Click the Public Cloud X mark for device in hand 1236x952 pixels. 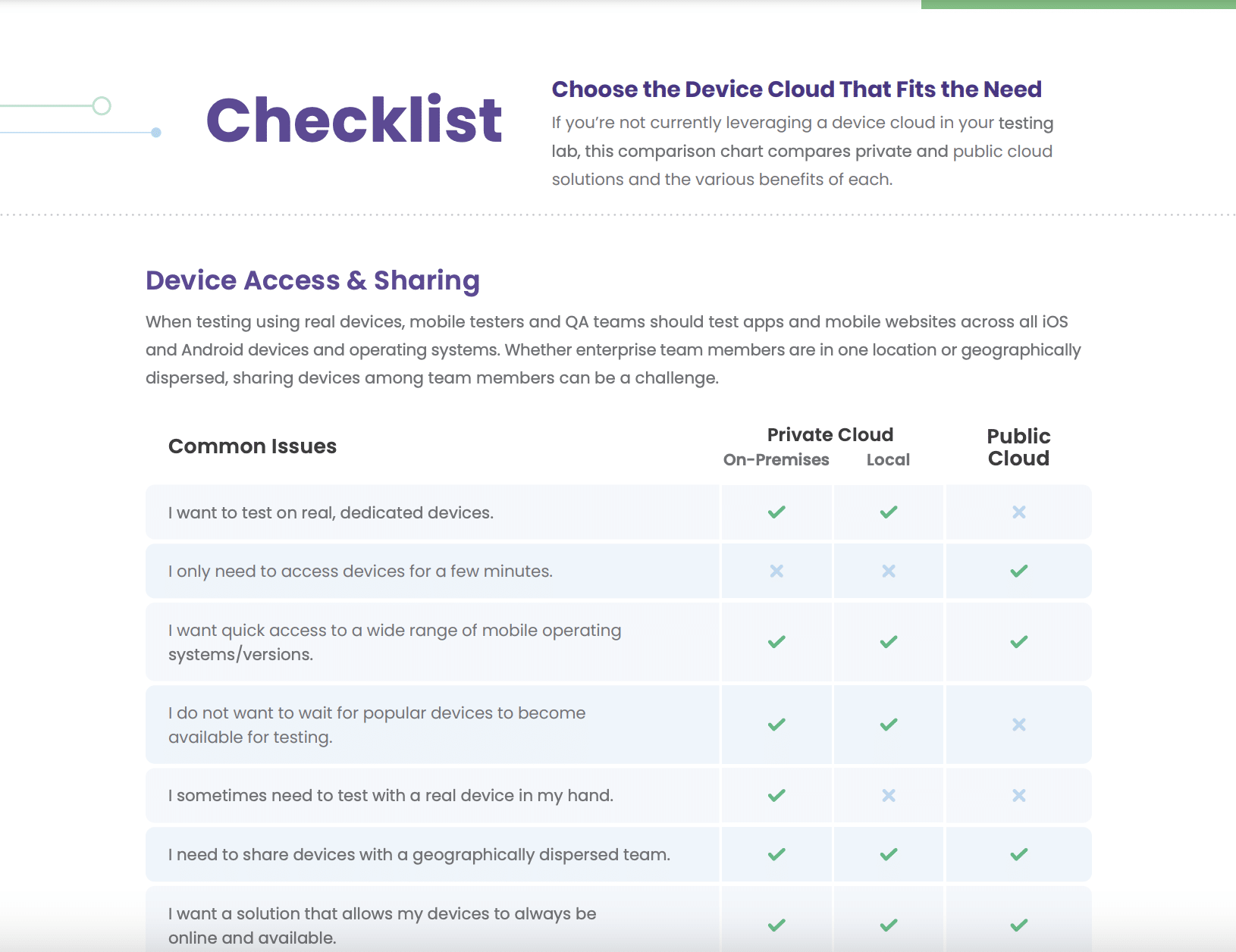coord(1018,795)
